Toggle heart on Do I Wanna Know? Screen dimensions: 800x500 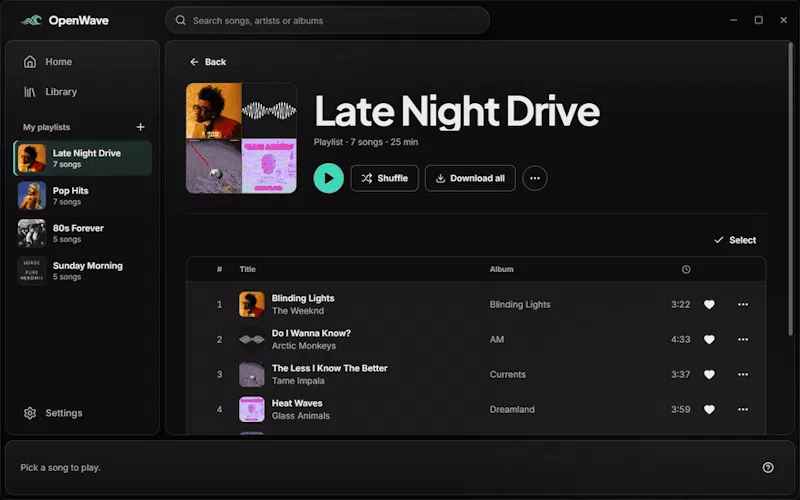coord(709,339)
